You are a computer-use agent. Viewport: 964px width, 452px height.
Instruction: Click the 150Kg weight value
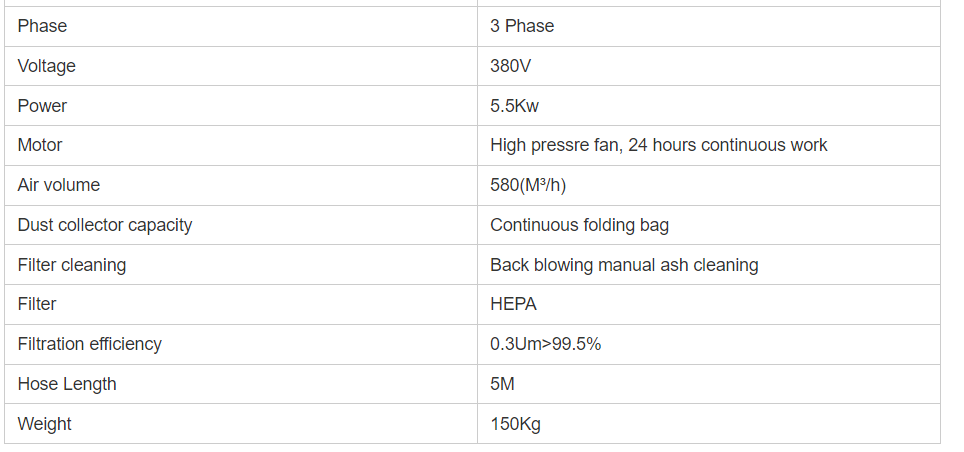515,424
